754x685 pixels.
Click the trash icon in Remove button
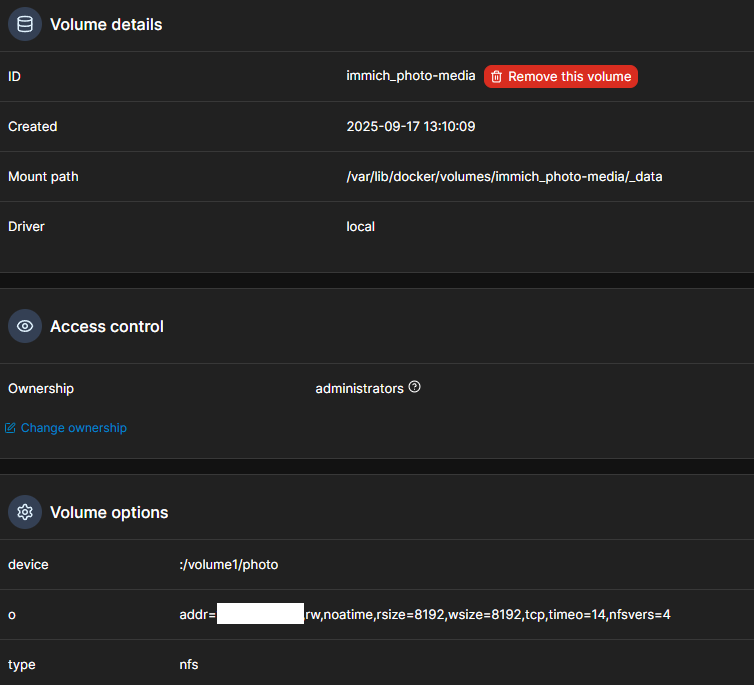[x=496, y=77]
